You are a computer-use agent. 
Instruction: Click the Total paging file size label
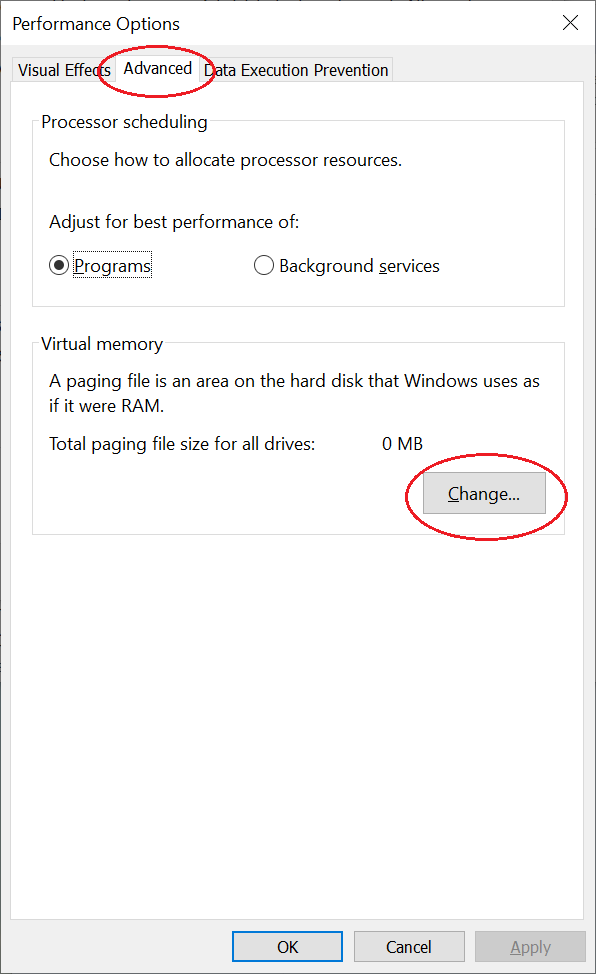click(182, 444)
